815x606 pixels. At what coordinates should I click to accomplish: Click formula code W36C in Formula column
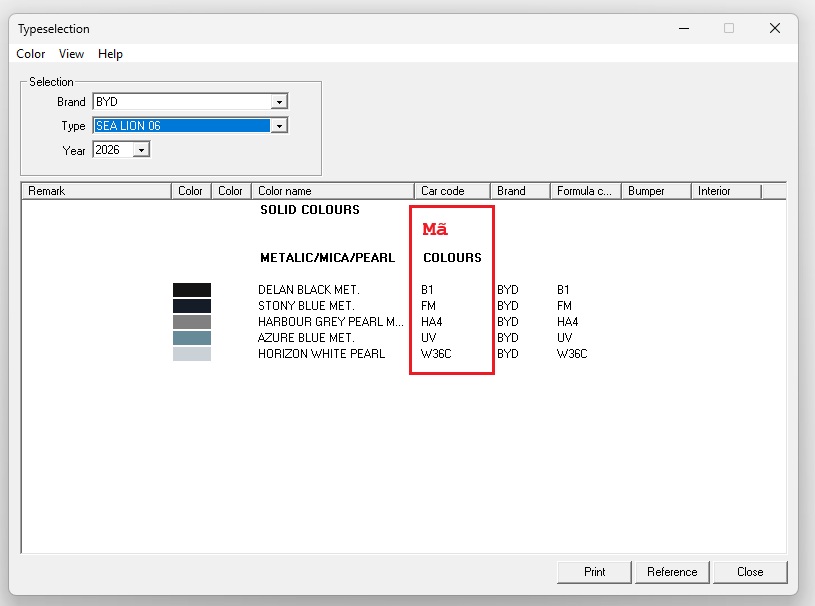coord(572,354)
